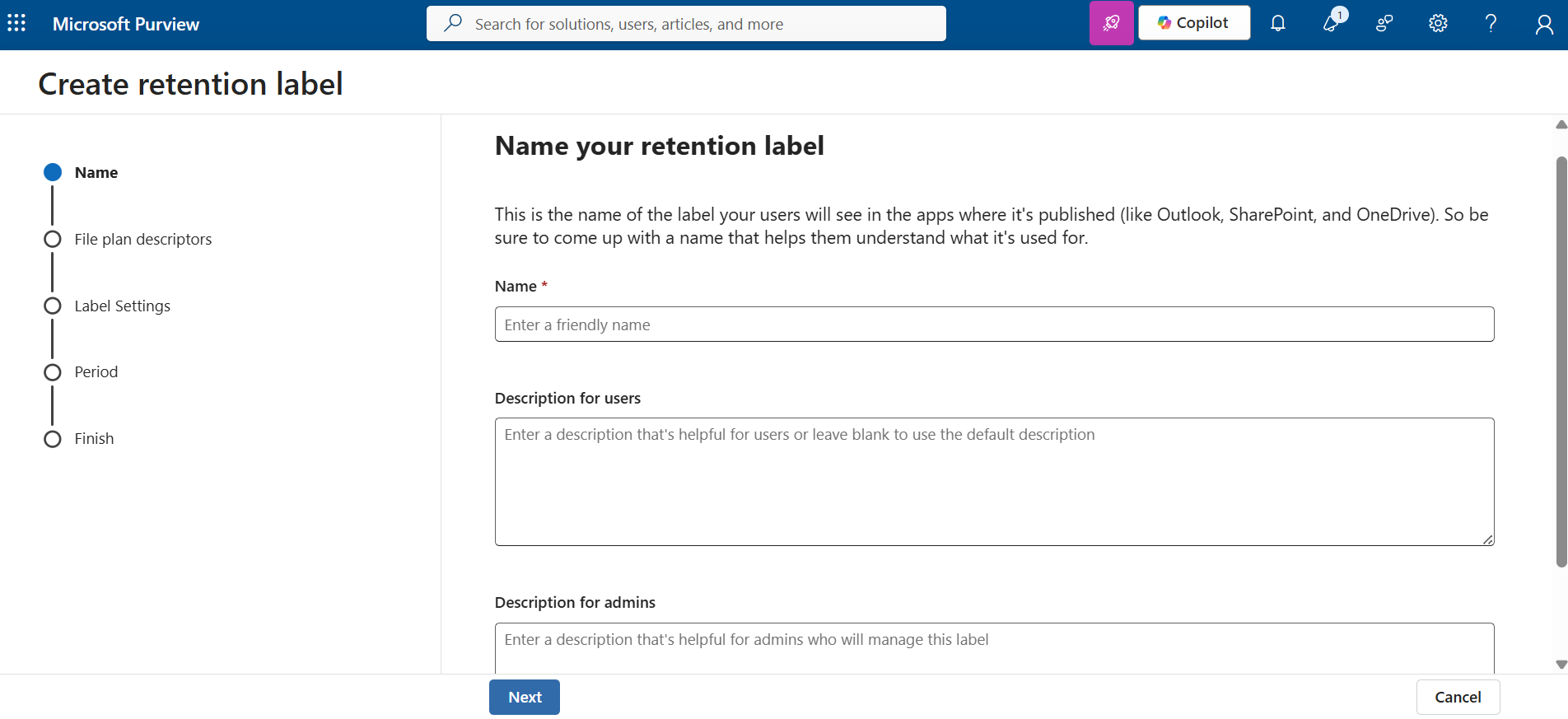This screenshot has height=719, width=1568.
Task: Click the 'Create retention label' page title
Action: click(190, 84)
